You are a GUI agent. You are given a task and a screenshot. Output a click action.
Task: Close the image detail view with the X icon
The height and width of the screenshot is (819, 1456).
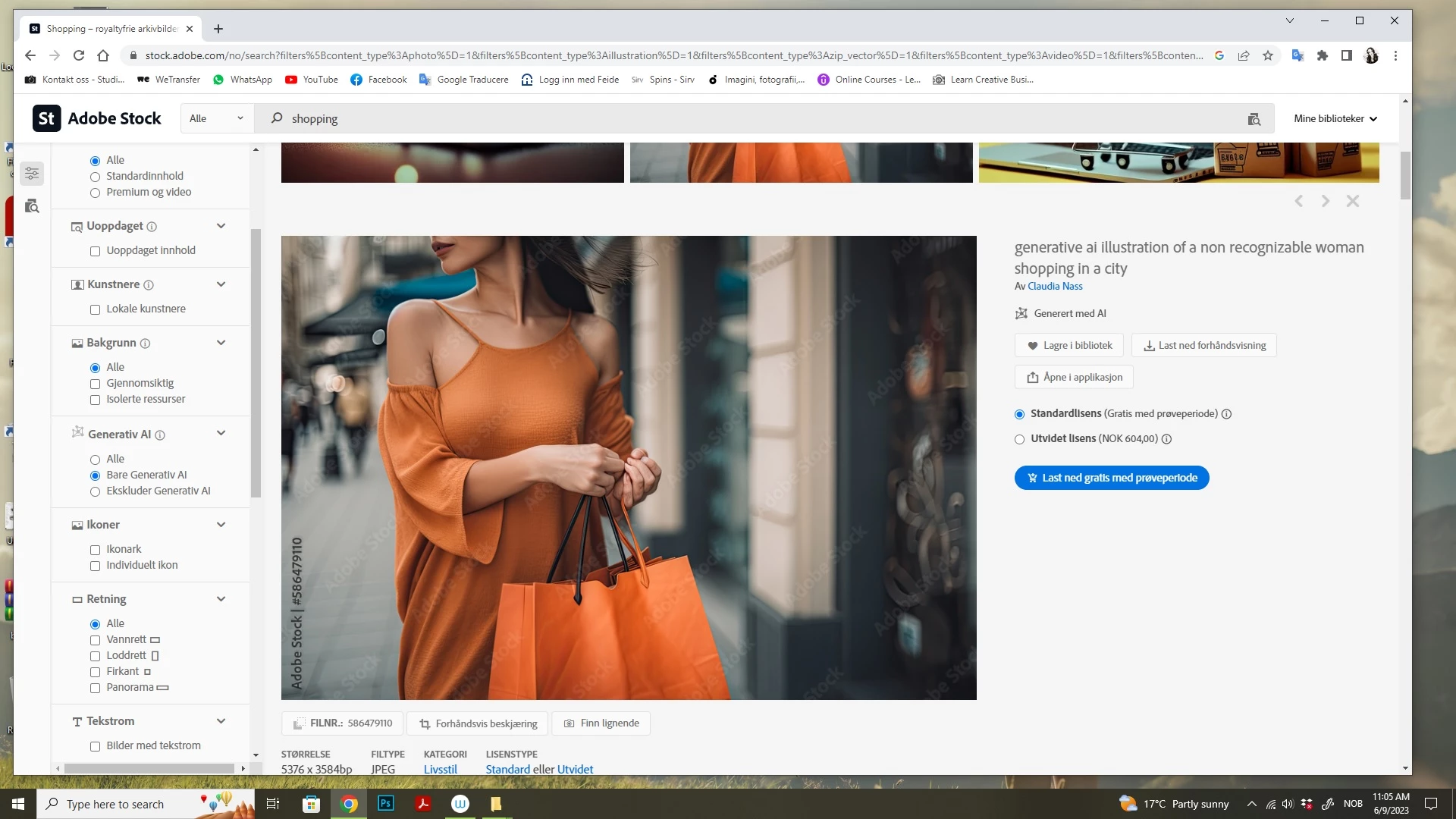(1352, 201)
